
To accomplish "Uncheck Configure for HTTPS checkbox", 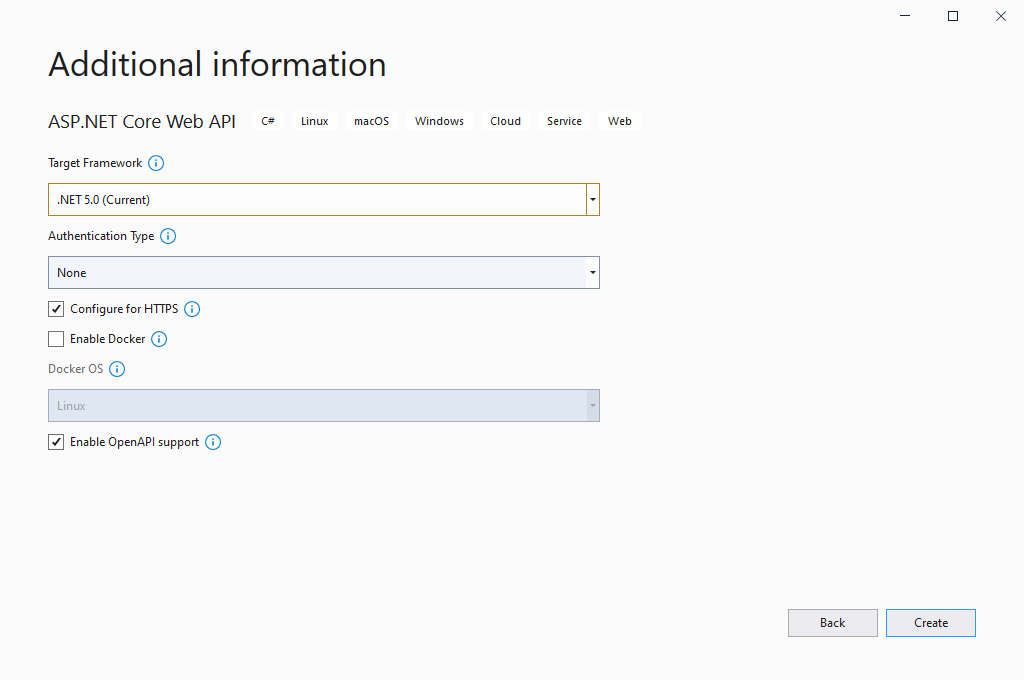I will point(56,309).
